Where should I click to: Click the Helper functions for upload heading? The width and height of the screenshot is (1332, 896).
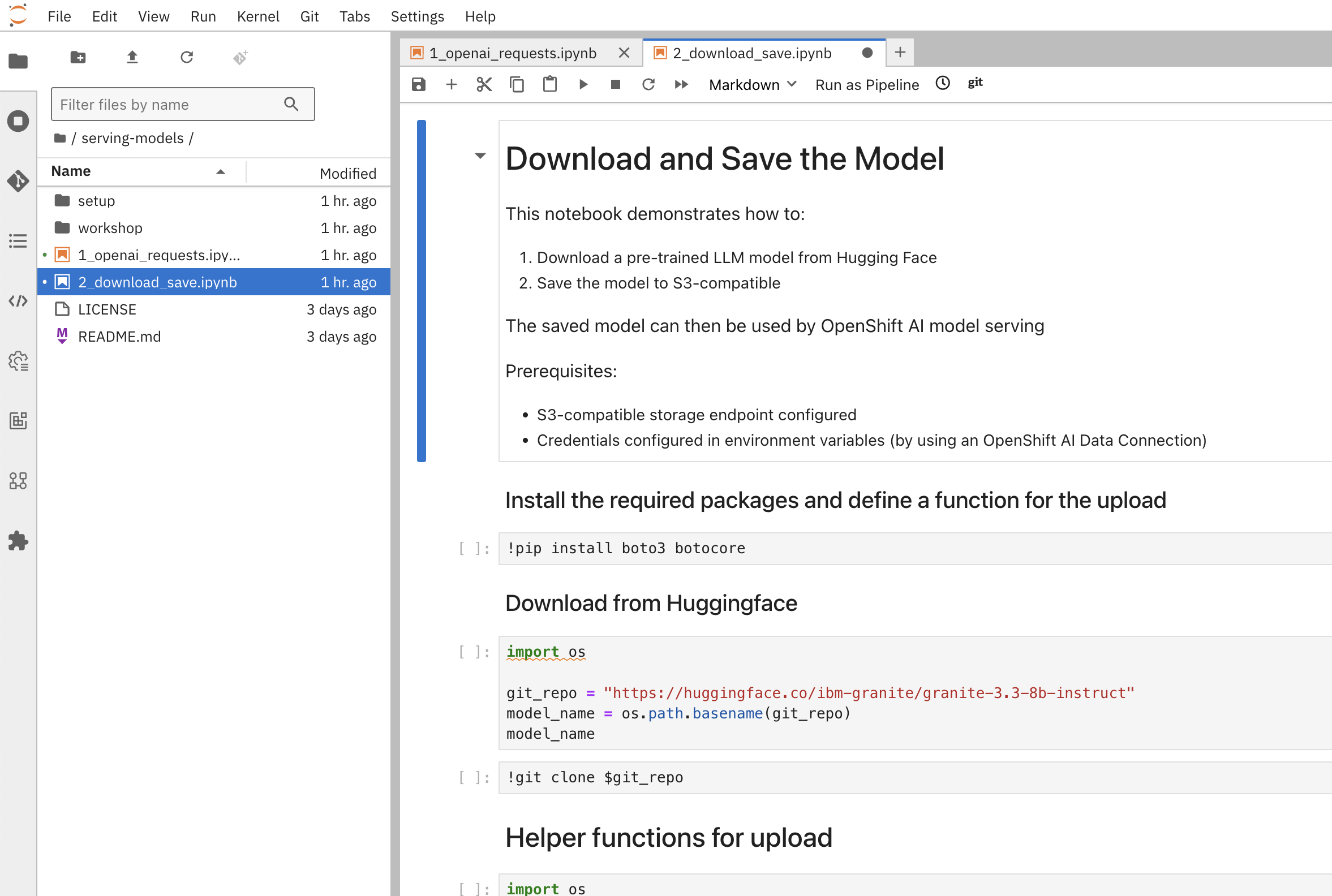[x=668, y=837]
